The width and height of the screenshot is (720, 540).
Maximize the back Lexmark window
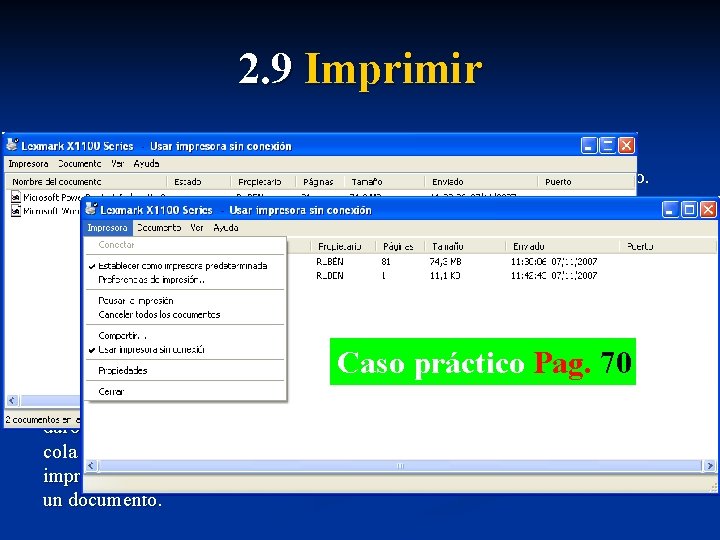coord(608,146)
